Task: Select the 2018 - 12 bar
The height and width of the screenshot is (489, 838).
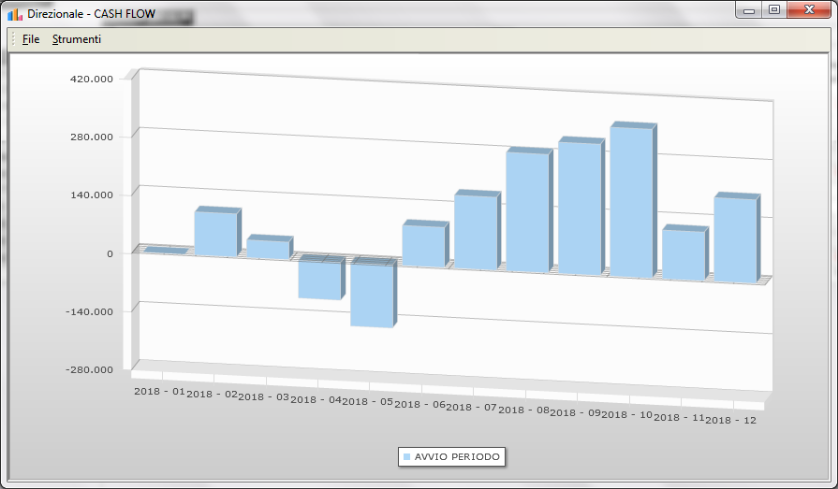Action: [737, 238]
